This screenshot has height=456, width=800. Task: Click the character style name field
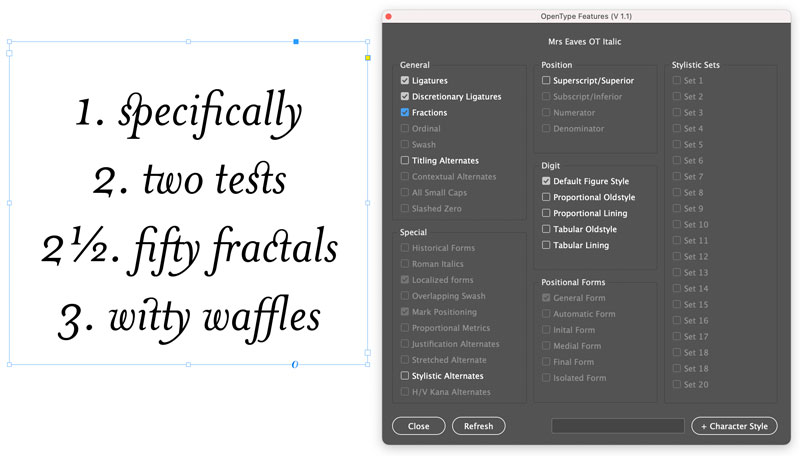point(618,426)
